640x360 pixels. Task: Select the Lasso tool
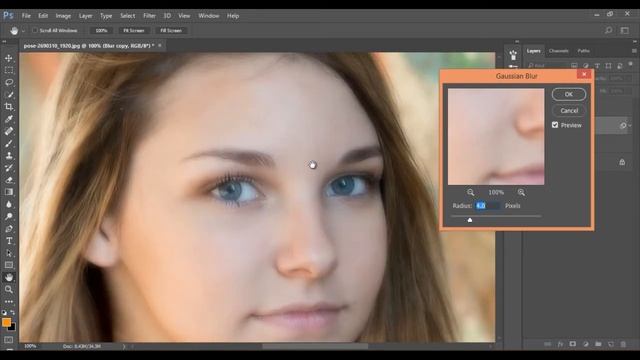(x=9, y=82)
